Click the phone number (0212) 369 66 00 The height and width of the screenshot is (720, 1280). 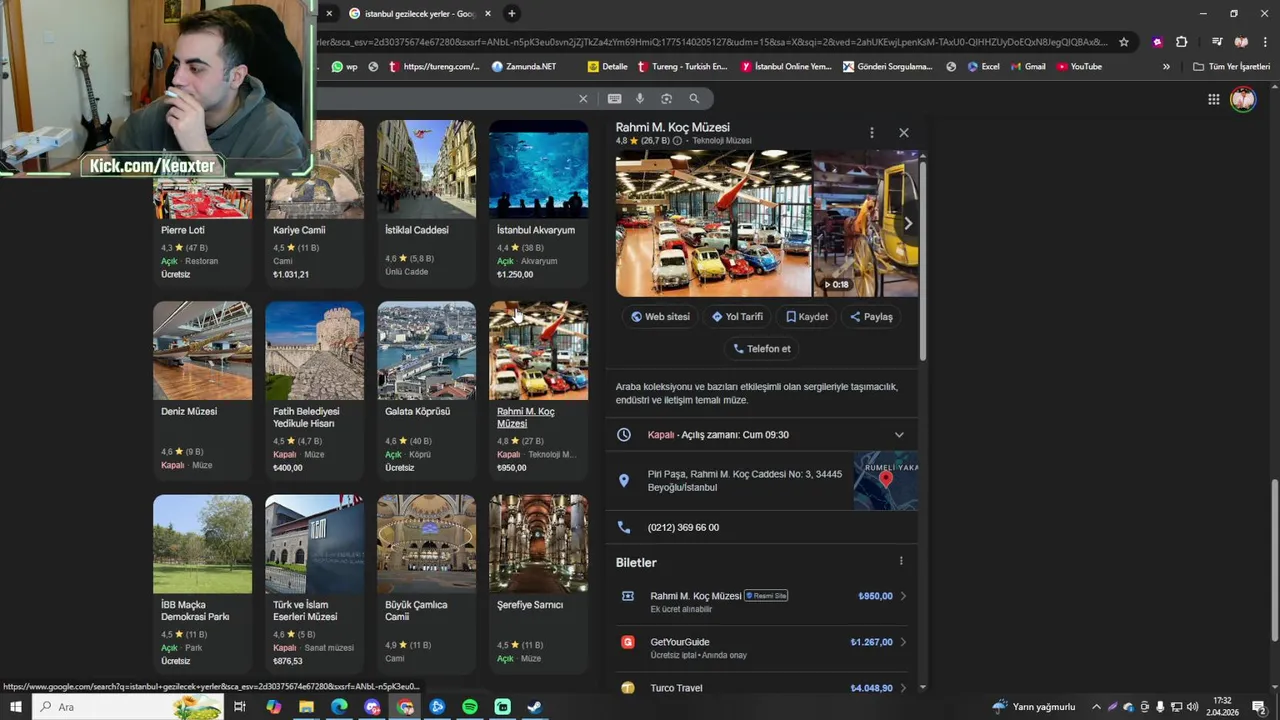tap(683, 527)
